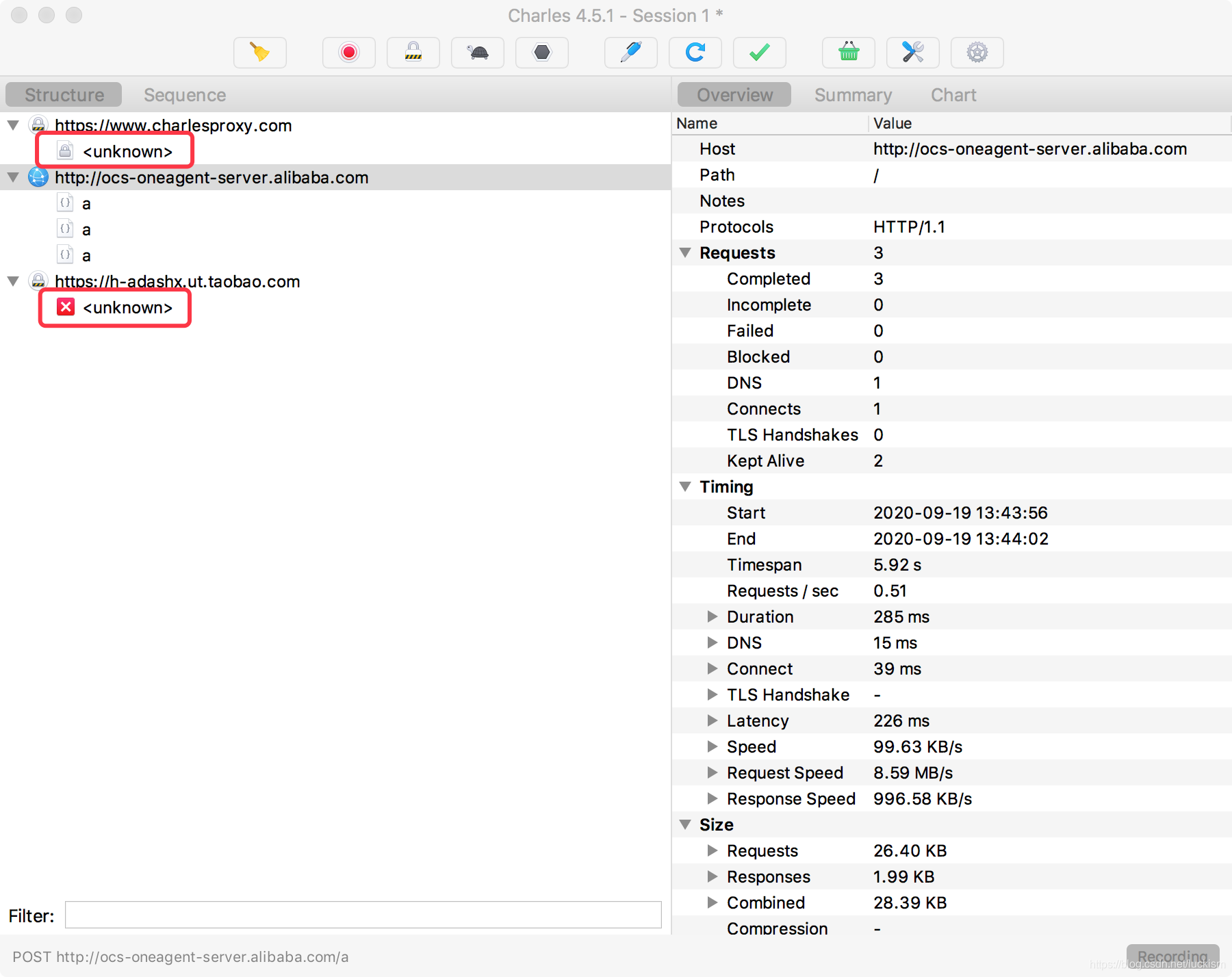Collapse the h-adashx.ut.taobao.com host node
The height and width of the screenshot is (977, 1232).
[13, 281]
